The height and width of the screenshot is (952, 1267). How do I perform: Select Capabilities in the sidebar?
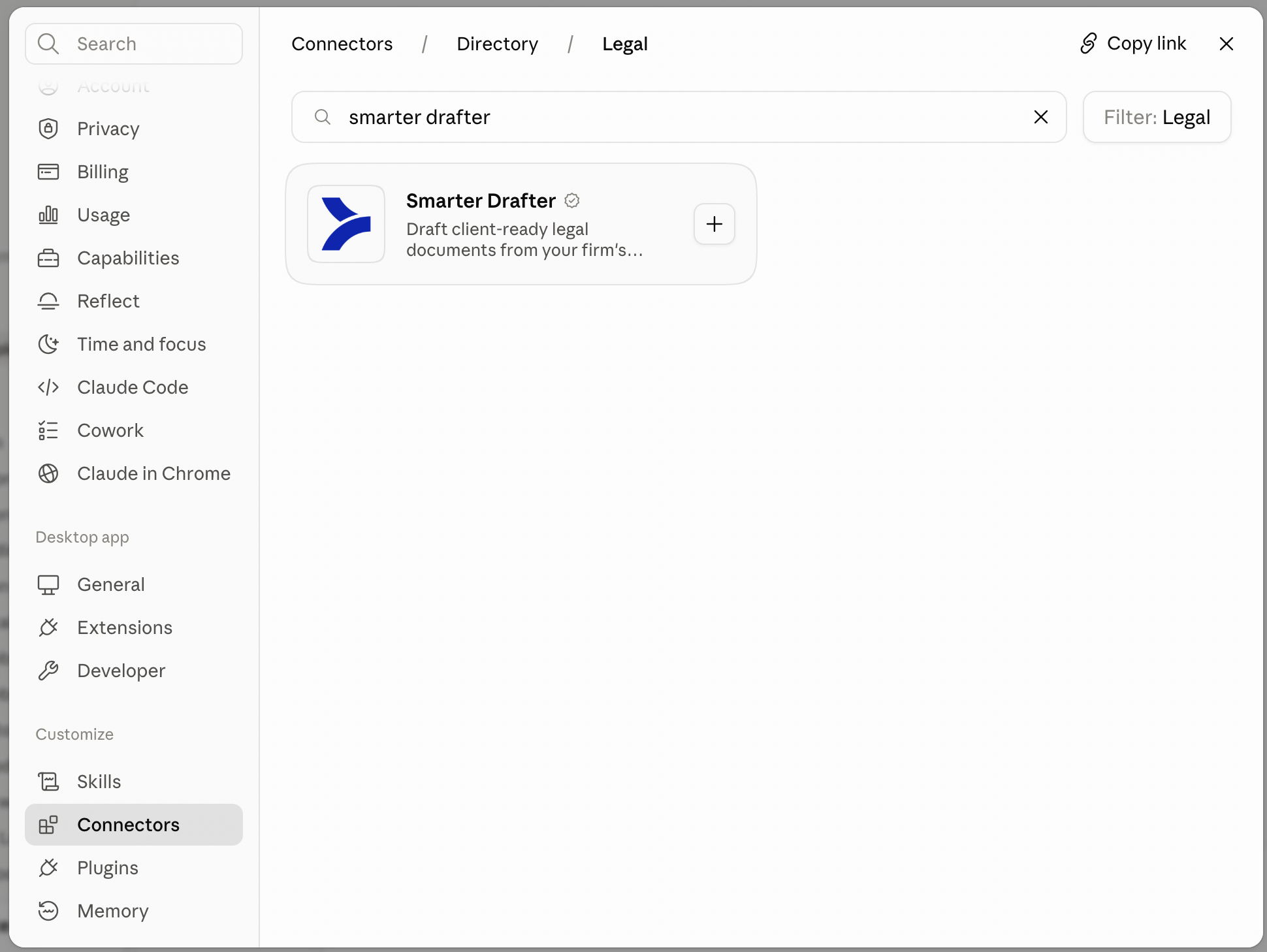coord(134,258)
